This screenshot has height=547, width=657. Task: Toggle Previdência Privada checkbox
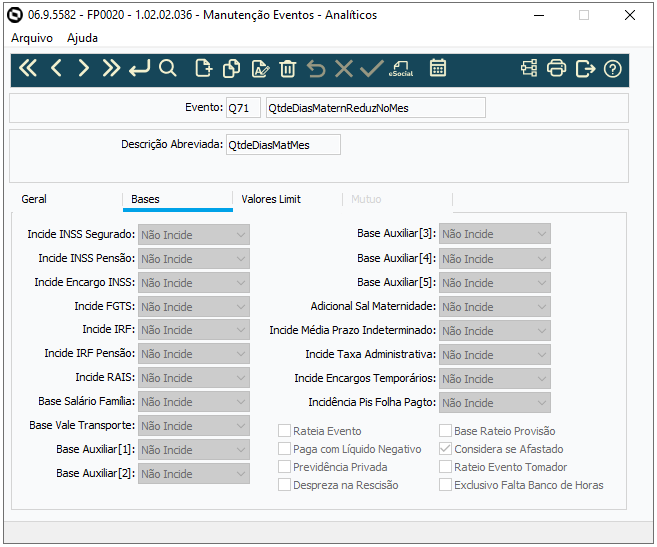tap(285, 467)
